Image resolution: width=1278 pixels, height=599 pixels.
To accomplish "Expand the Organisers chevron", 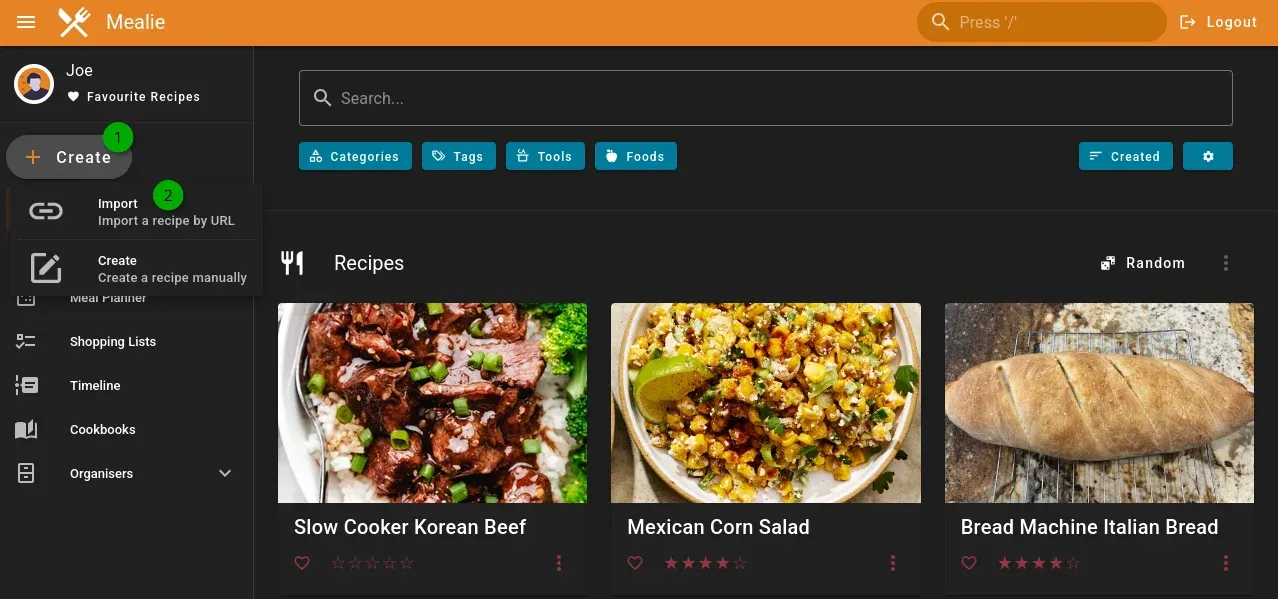I will [x=225, y=473].
